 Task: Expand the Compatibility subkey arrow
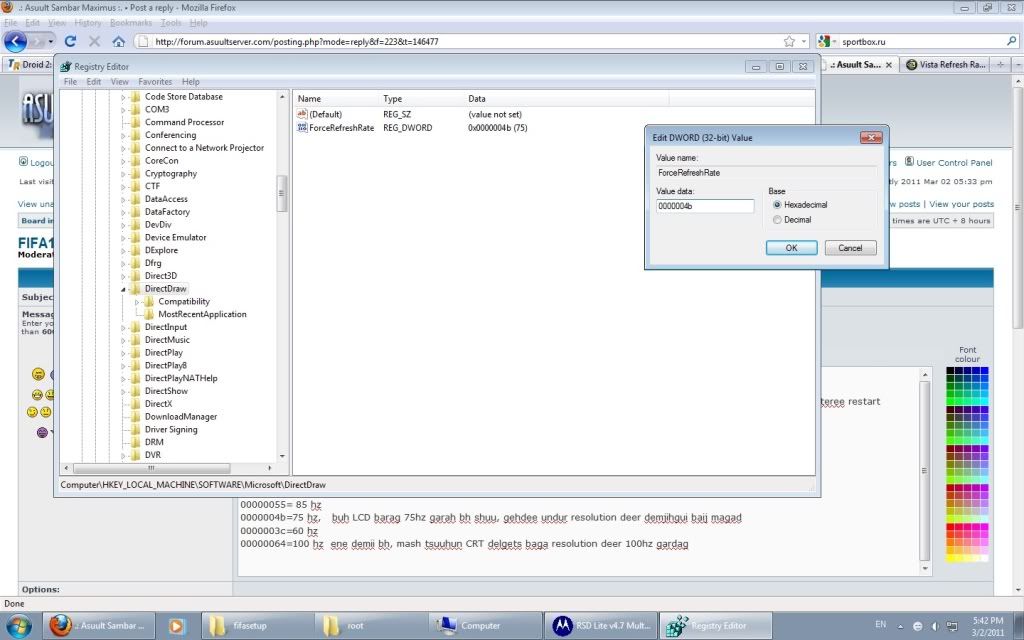pyautogui.click(x=138, y=301)
